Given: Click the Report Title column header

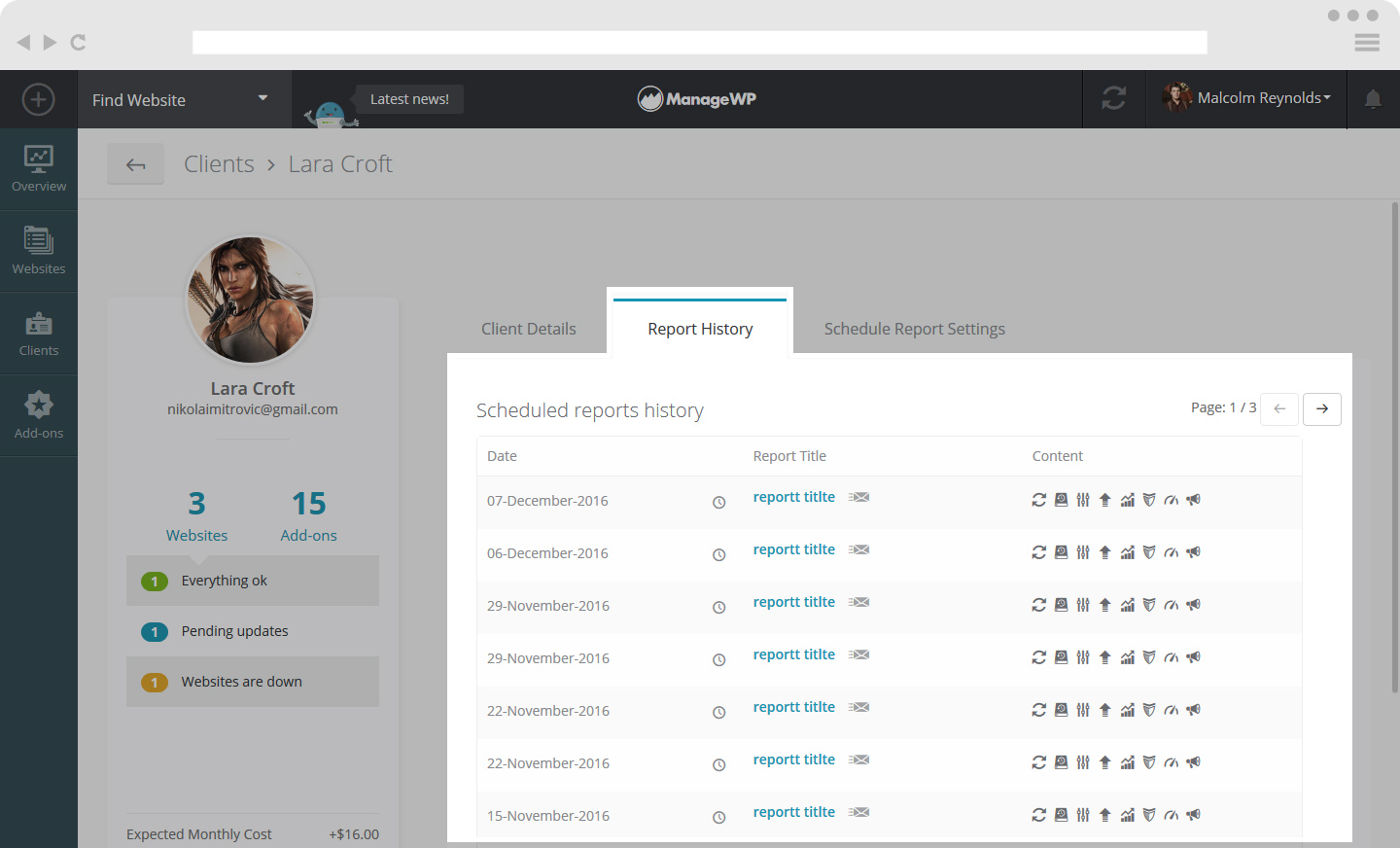Looking at the screenshot, I should [789, 456].
